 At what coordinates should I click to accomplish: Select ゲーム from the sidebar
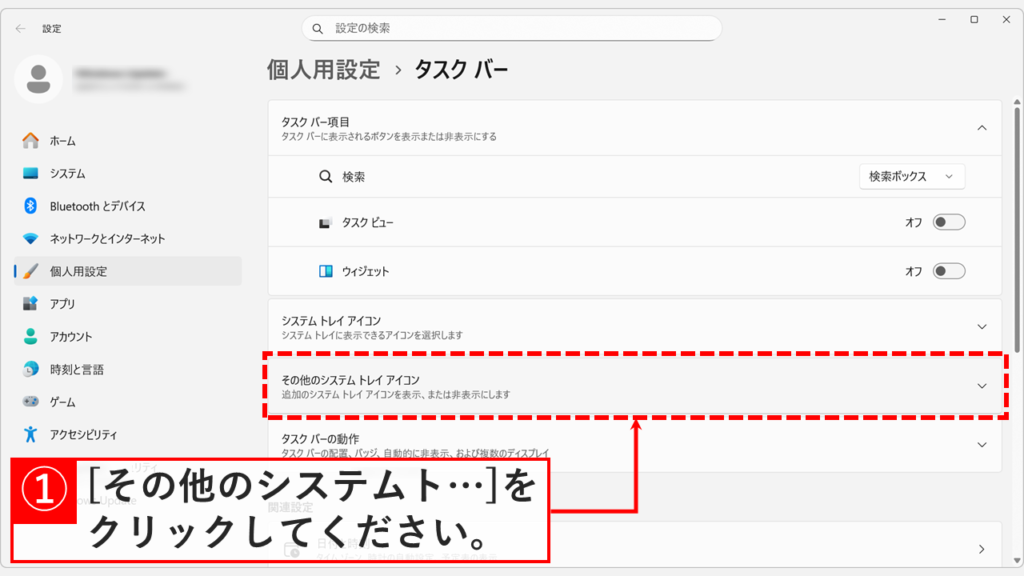(61, 401)
